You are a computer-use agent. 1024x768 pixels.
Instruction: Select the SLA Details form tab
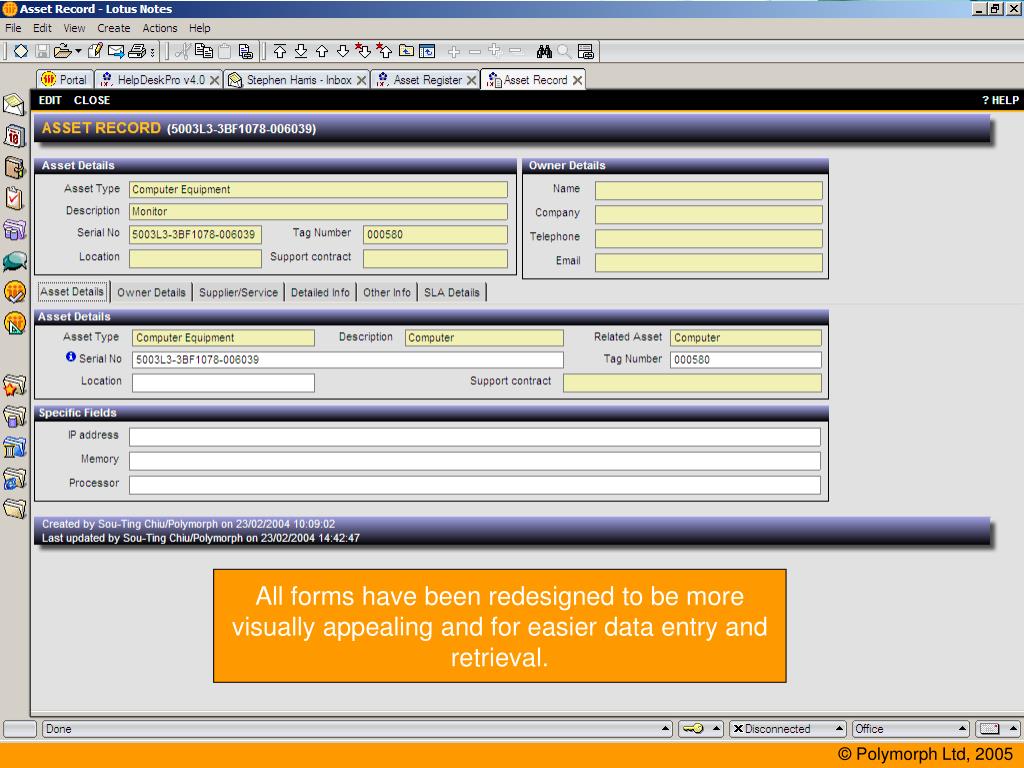click(452, 293)
